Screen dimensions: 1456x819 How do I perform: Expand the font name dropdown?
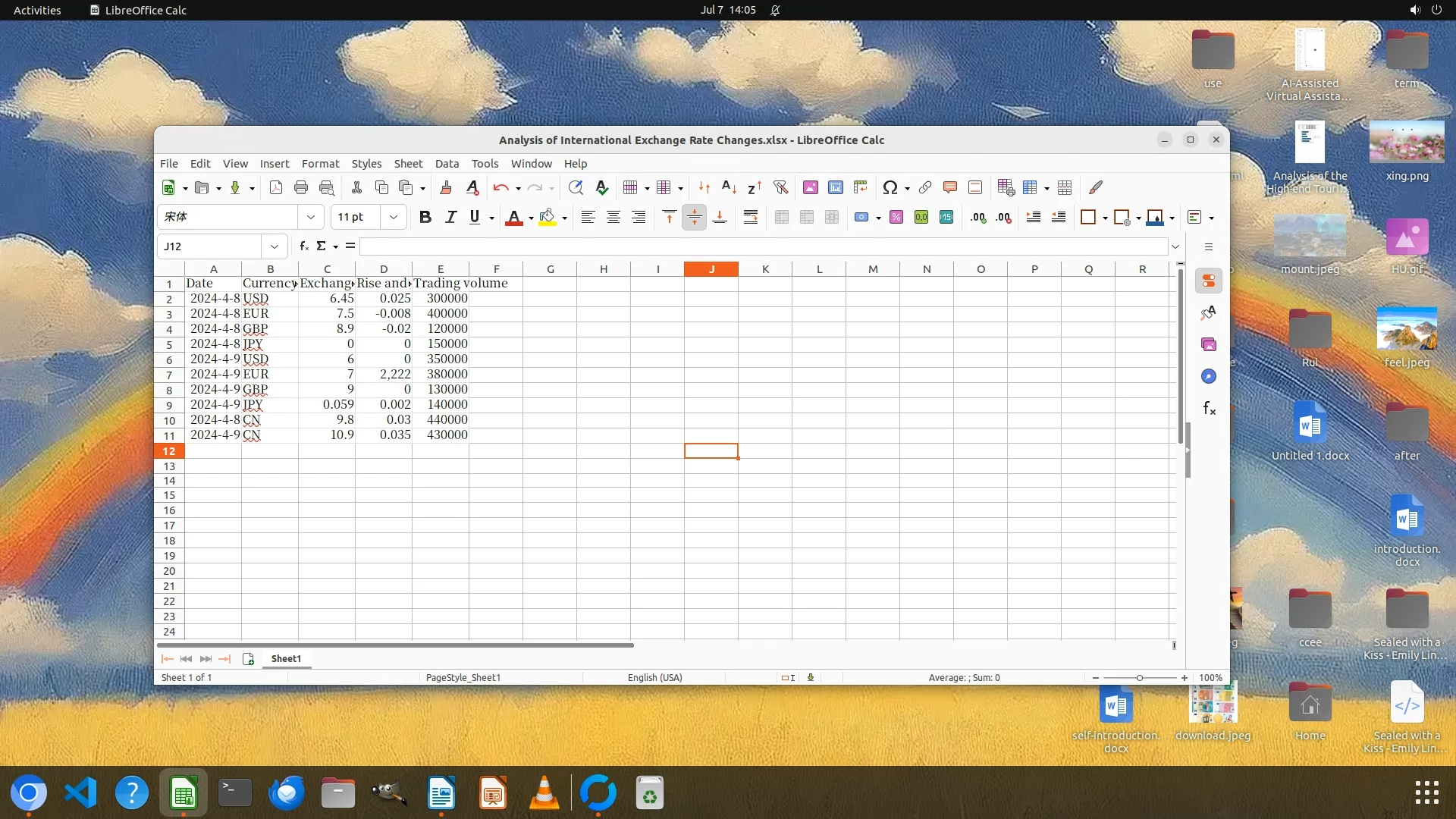(311, 218)
